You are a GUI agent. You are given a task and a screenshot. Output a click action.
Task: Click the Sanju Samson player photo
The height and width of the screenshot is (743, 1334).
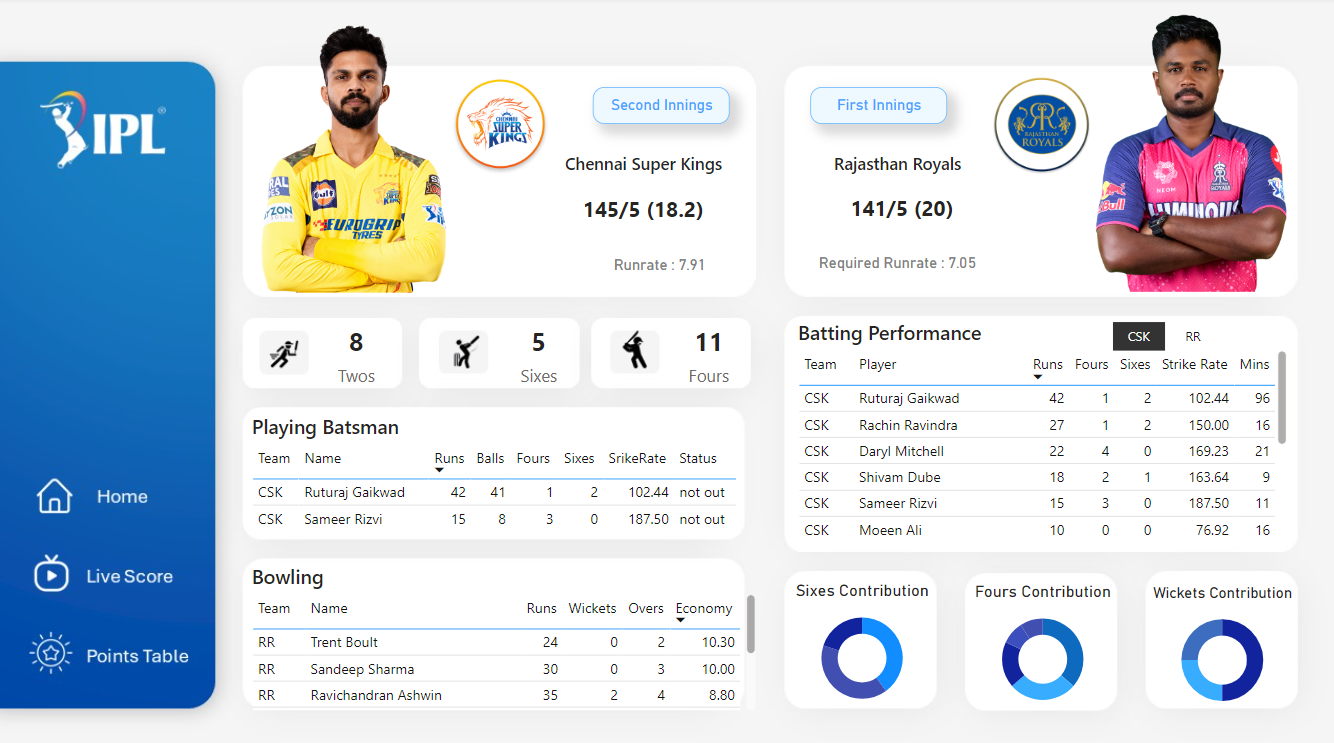coord(1191,154)
